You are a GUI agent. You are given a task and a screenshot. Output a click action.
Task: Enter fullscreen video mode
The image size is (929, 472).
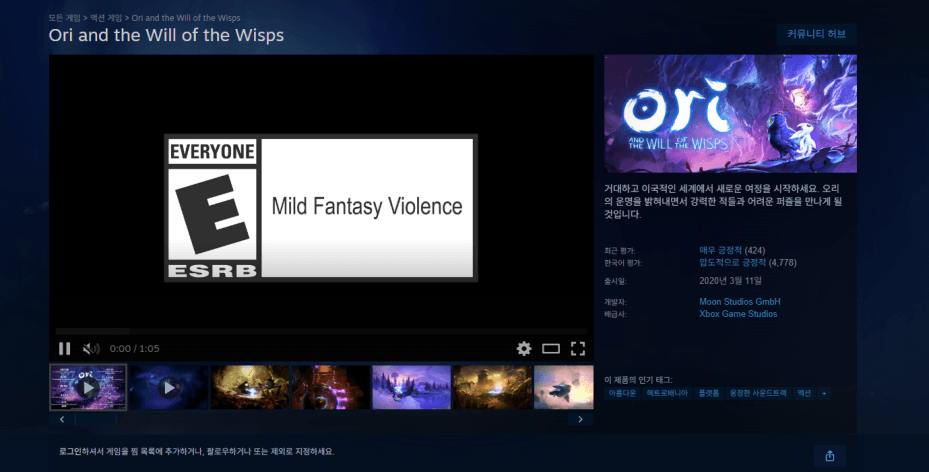coord(578,348)
